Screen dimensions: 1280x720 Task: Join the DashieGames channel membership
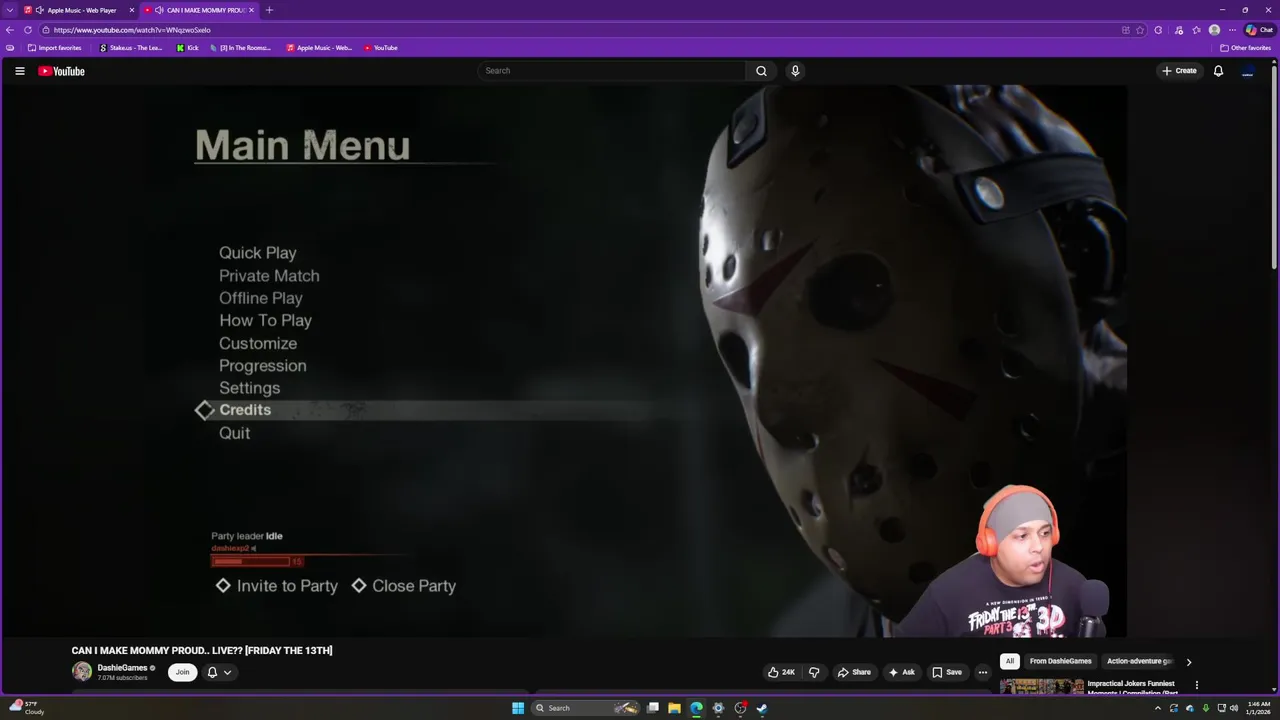[182, 672]
